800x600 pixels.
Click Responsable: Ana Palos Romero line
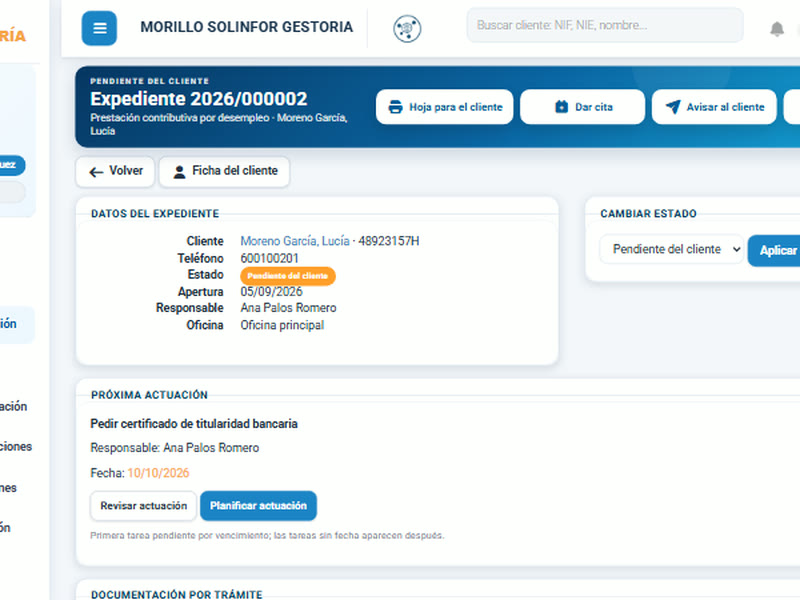click(x=174, y=447)
